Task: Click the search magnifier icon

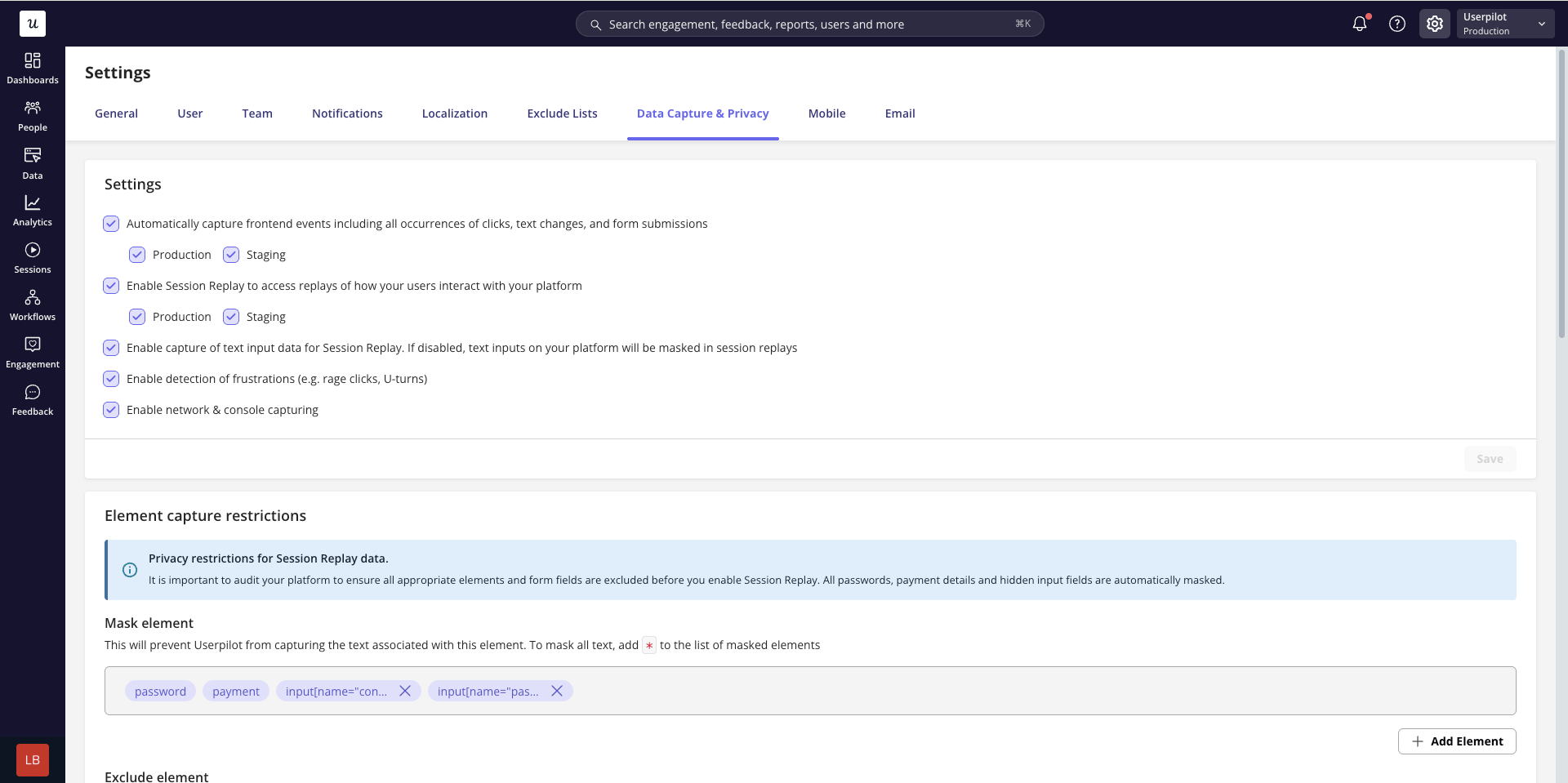Action: click(x=596, y=24)
